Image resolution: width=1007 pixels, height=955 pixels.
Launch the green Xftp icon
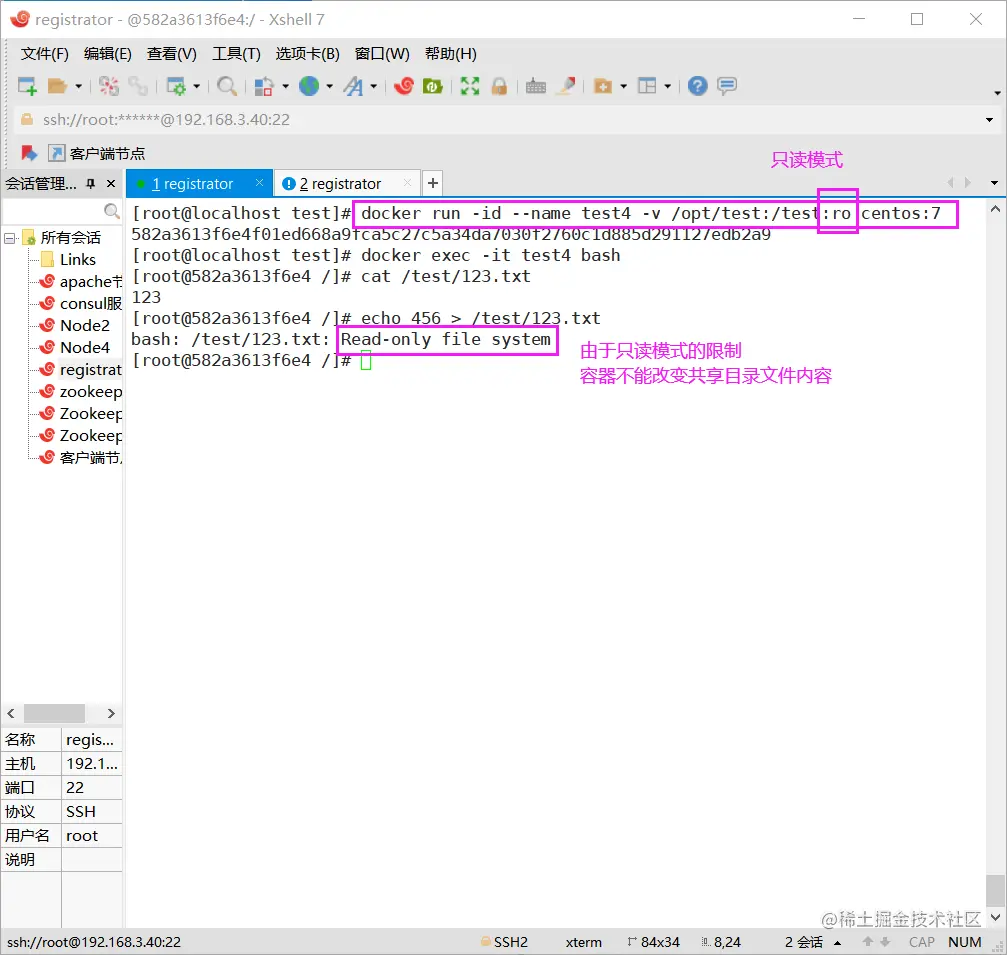(433, 86)
